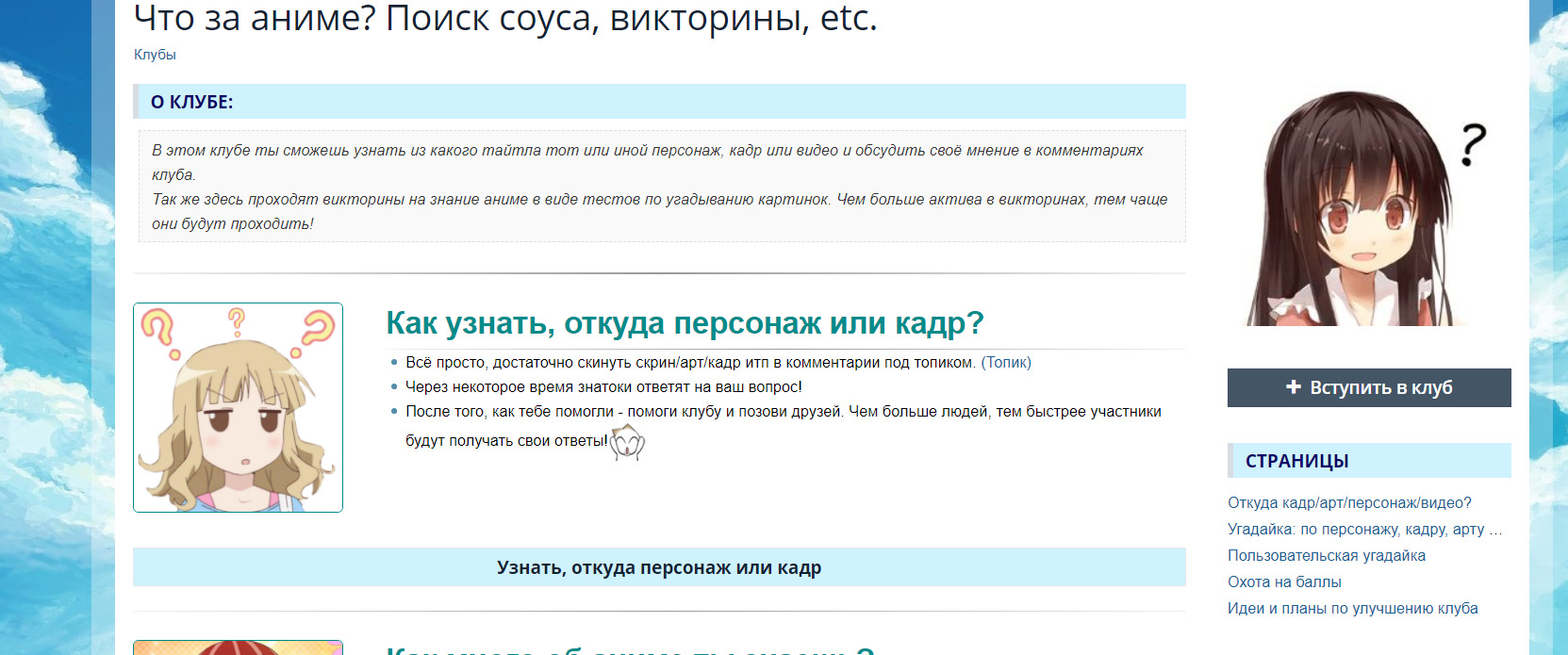This screenshot has height=655, width=1568.
Task: Go to 'Пользовательская угадайка' page
Action: coord(1326,556)
